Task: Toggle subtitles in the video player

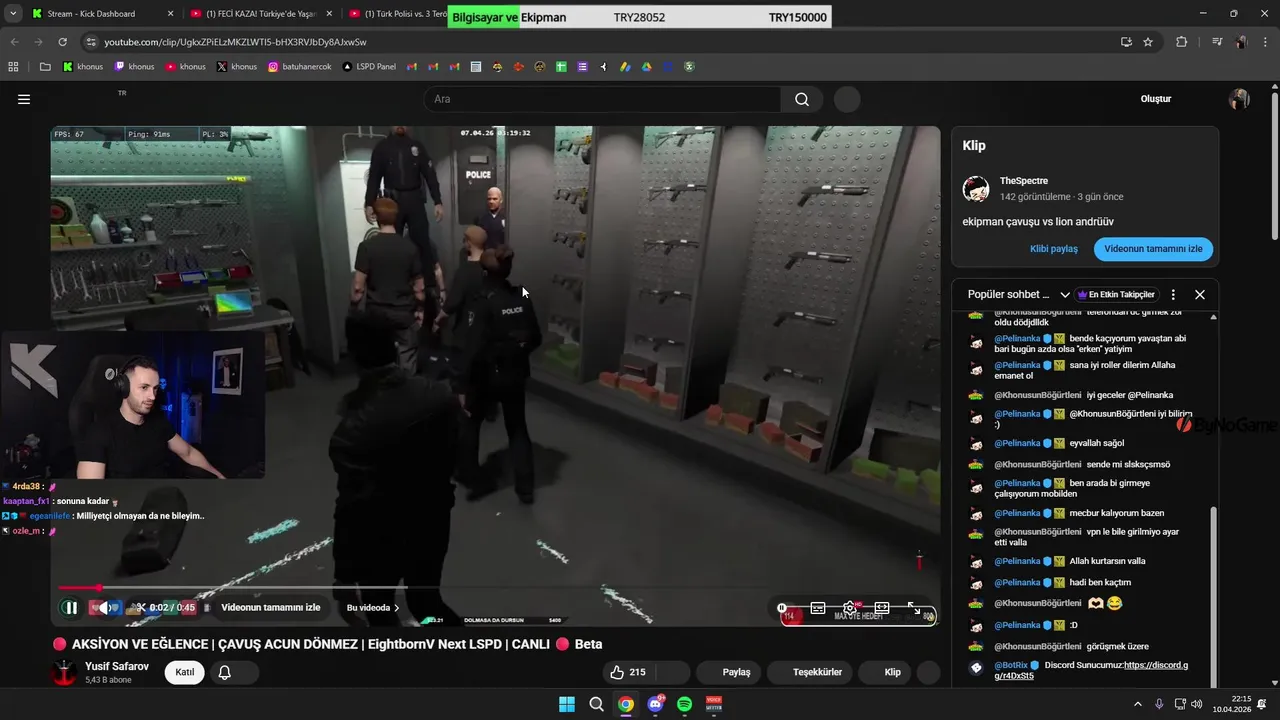Action: 817,607
